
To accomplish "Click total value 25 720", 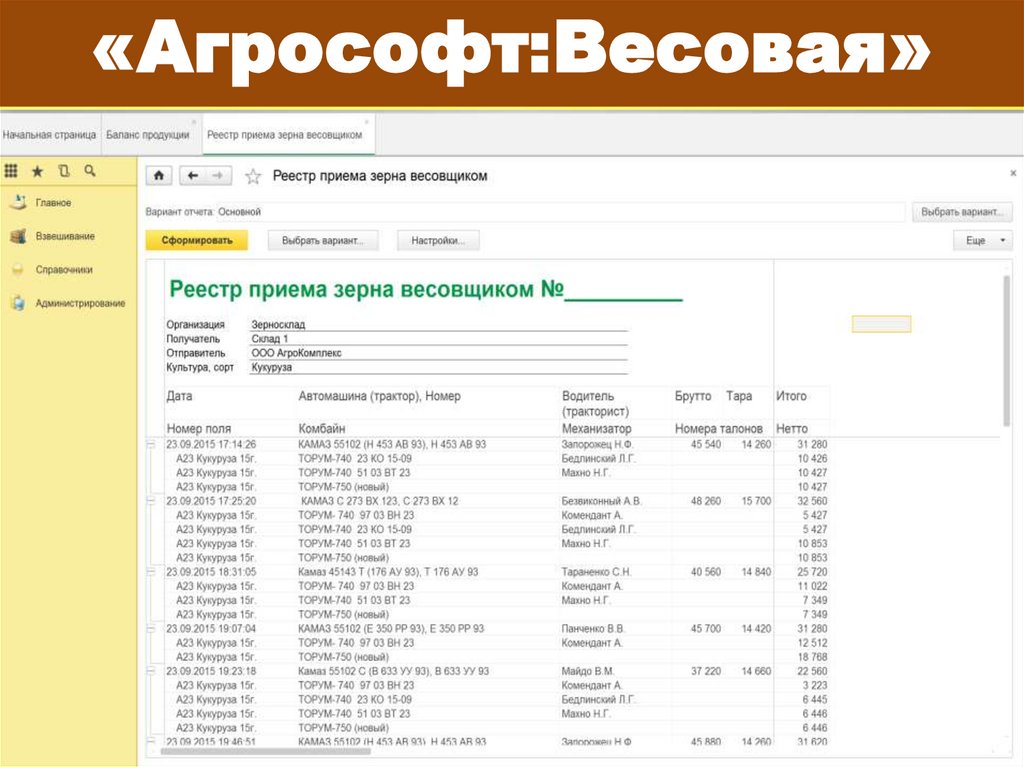I will coord(812,572).
